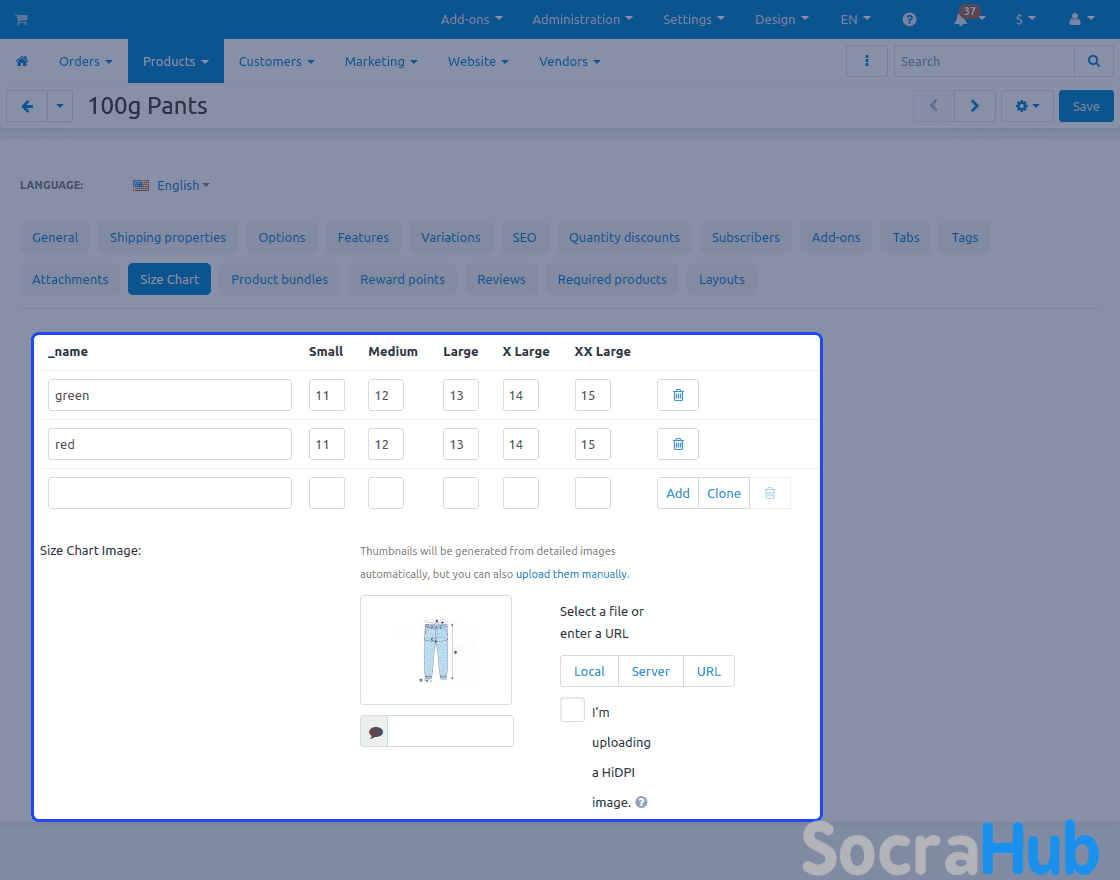Click the home icon in navigation bar
The image size is (1120, 880).
point(22,62)
